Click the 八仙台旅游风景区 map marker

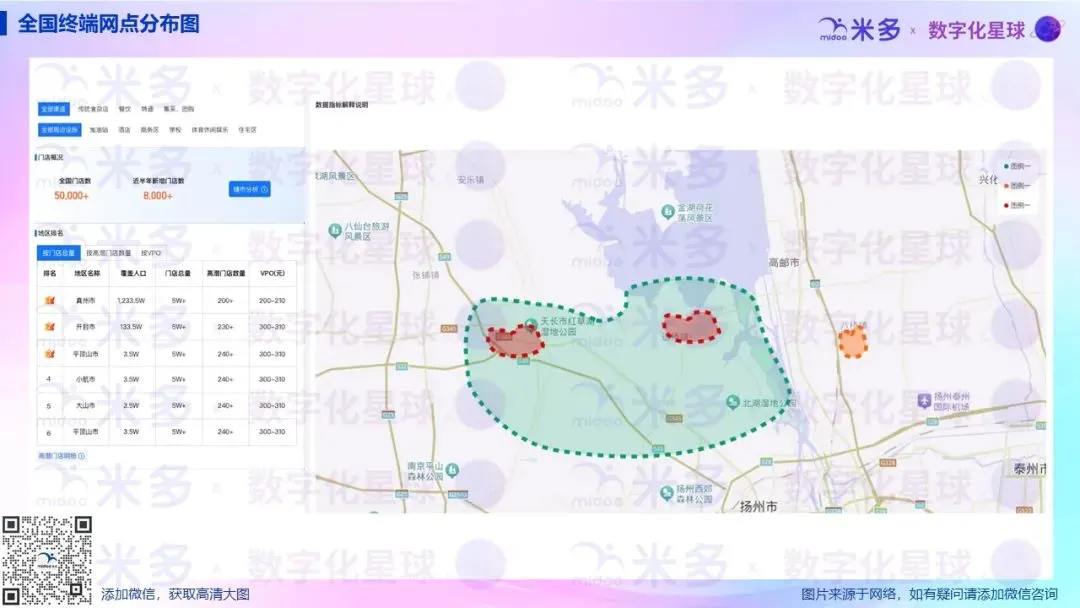[335, 230]
